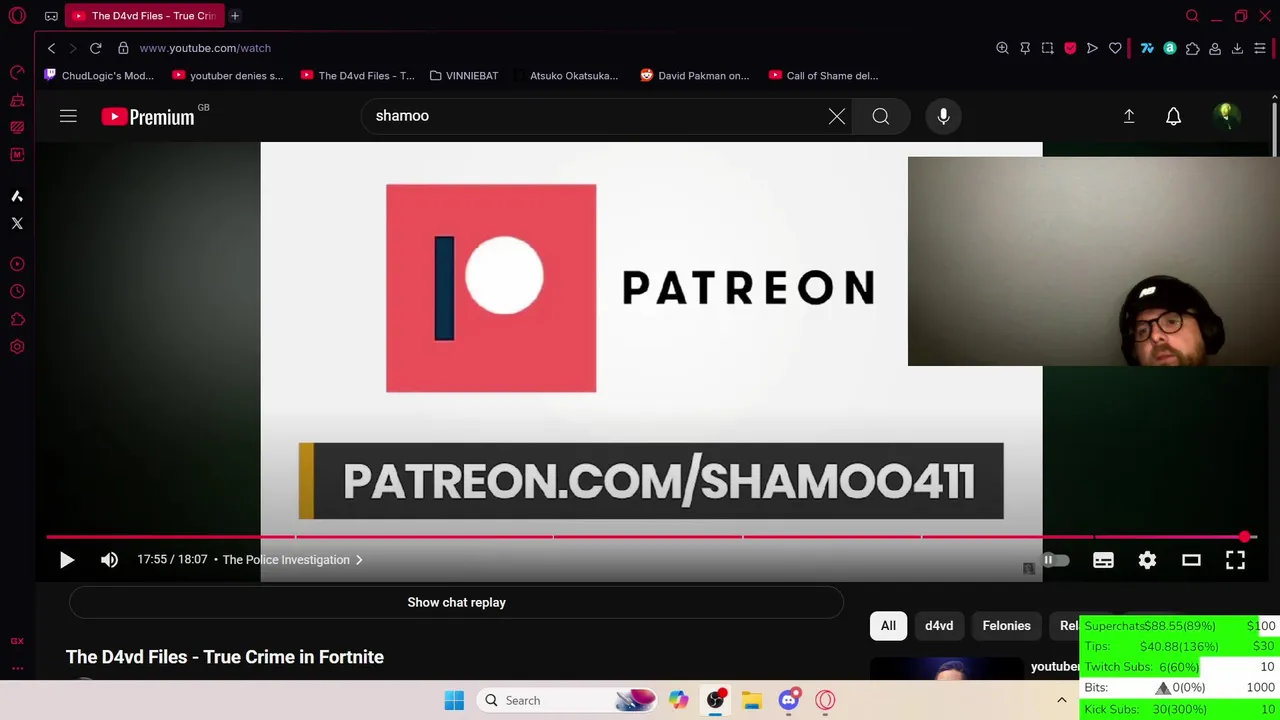Image resolution: width=1280 pixels, height=720 pixels.
Task: Toggle subtitles closed captions
Action: (x=1103, y=560)
